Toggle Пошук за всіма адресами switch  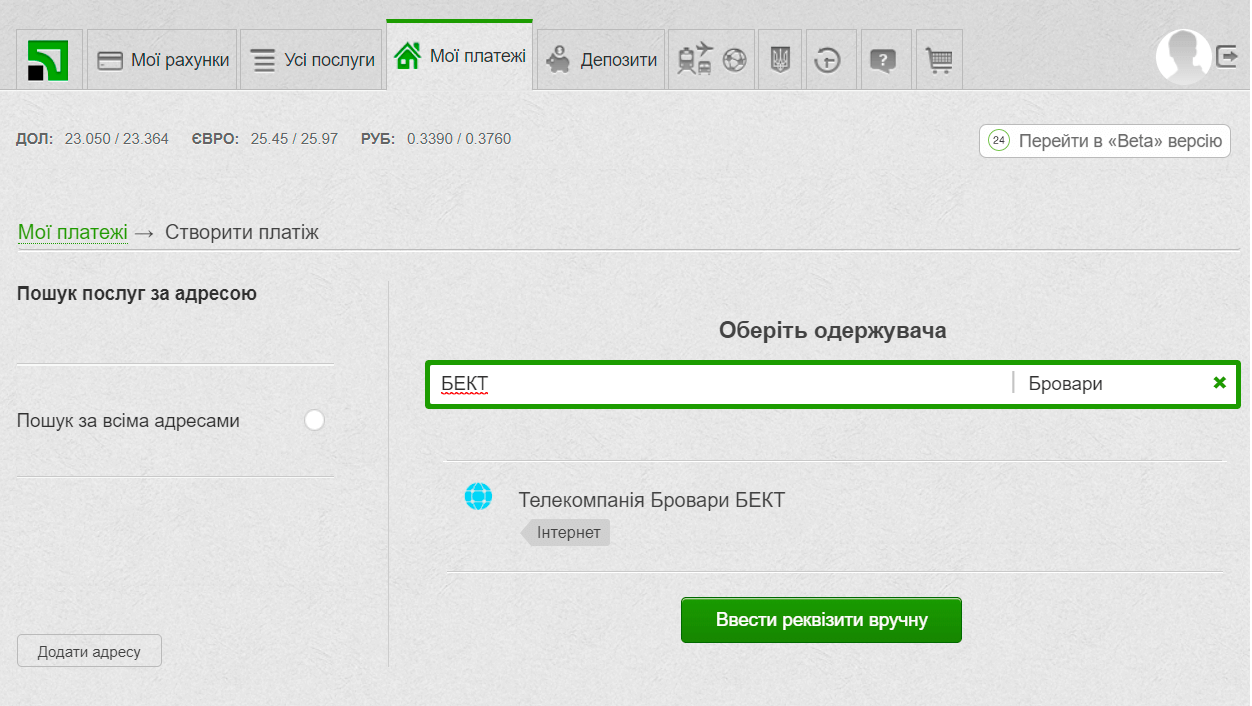pyautogui.click(x=314, y=421)
